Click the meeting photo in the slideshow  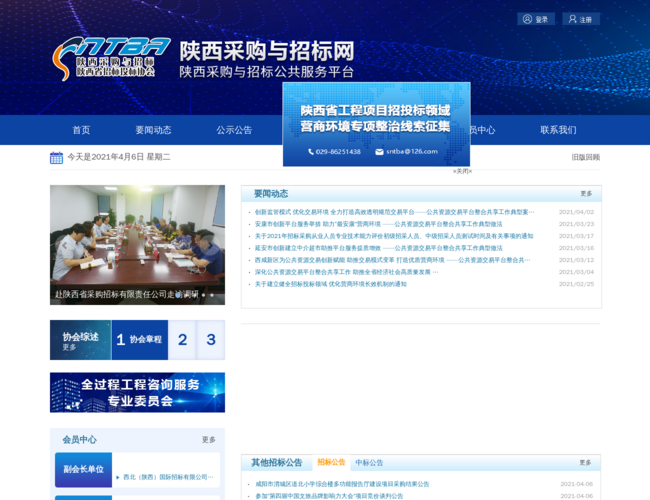137,245
